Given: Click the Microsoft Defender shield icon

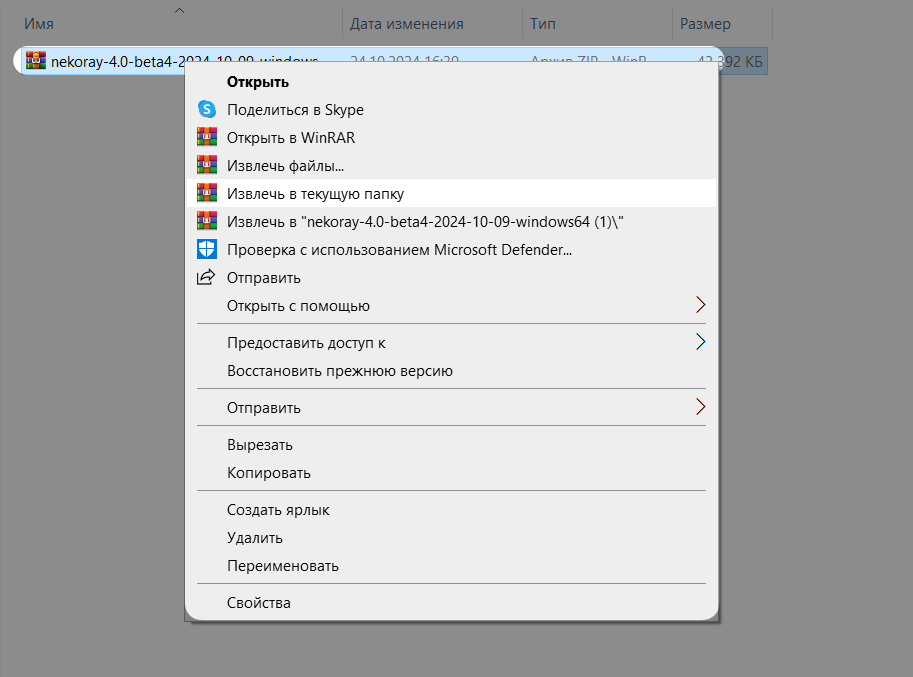Looking at the screenshot, I should tap(207, 250).
